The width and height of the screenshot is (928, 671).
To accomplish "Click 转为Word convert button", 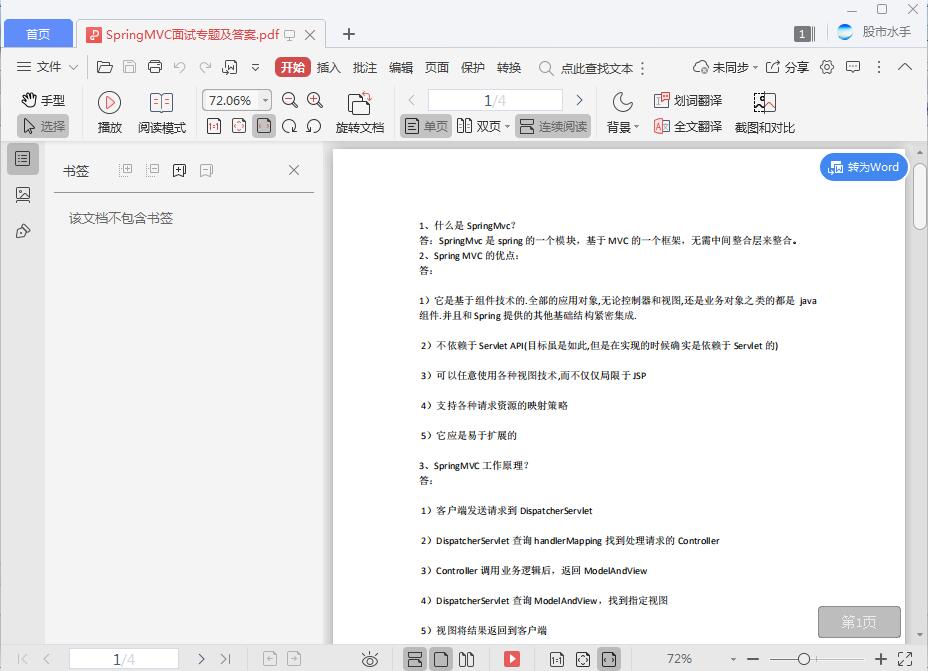I will point(863,167).
